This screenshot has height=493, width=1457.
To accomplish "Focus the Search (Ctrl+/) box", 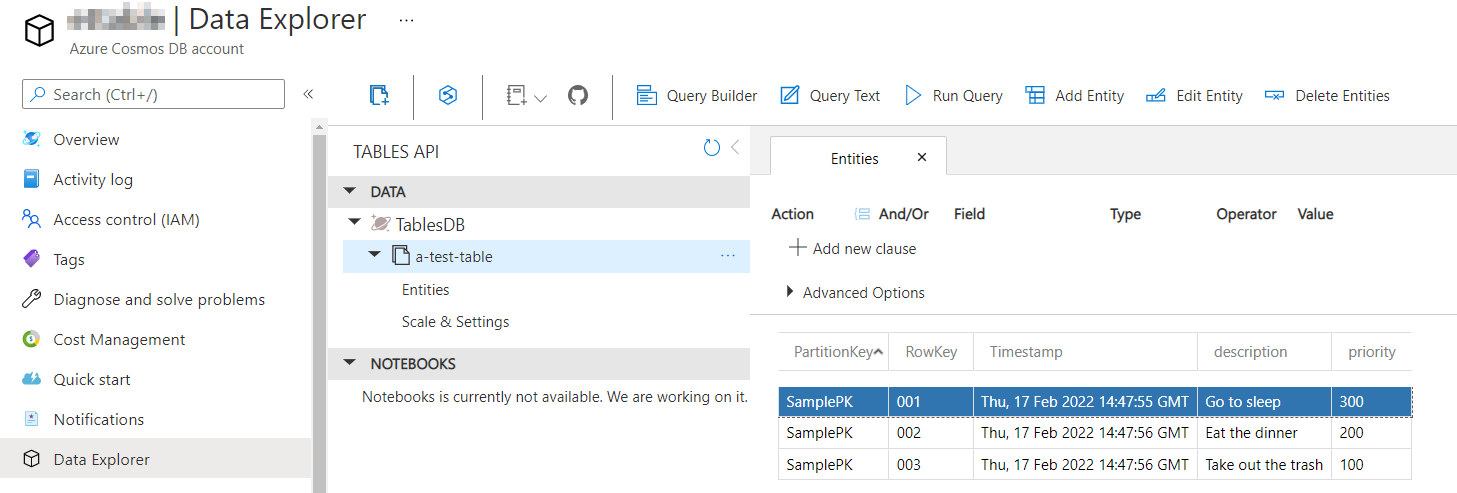I will (x=153, y=94).
